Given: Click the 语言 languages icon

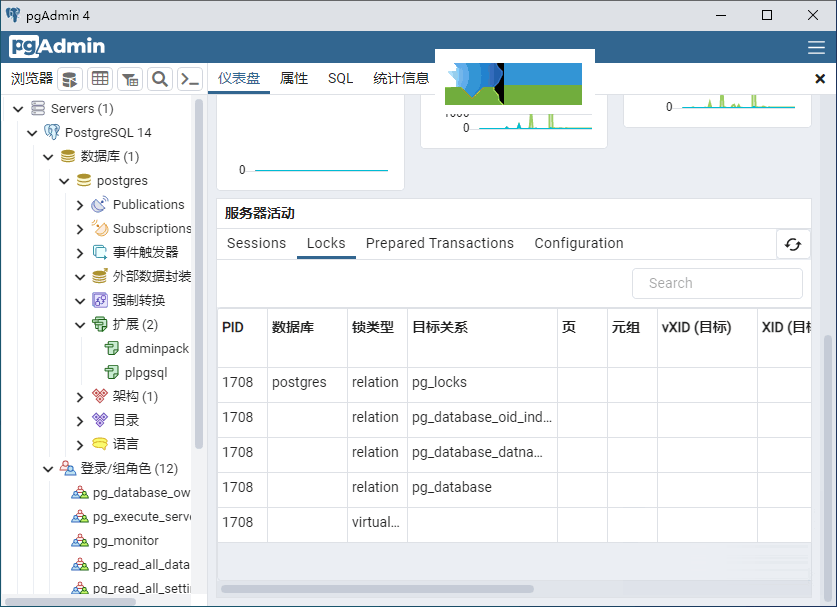Looking at the screenshot, I should pos(100,444).
